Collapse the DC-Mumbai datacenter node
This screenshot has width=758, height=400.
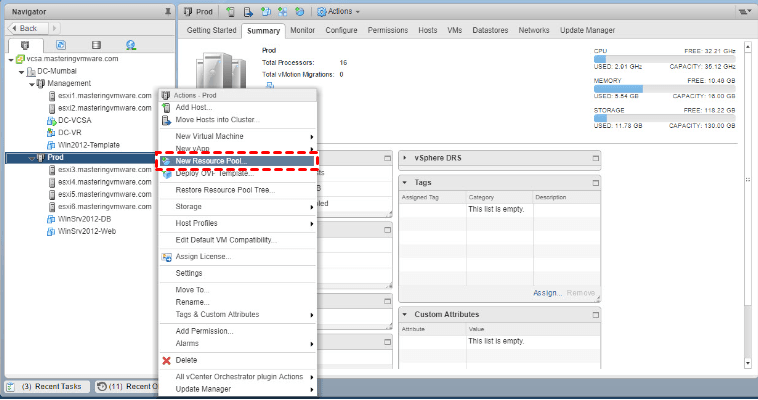click(x=21, y=72)
